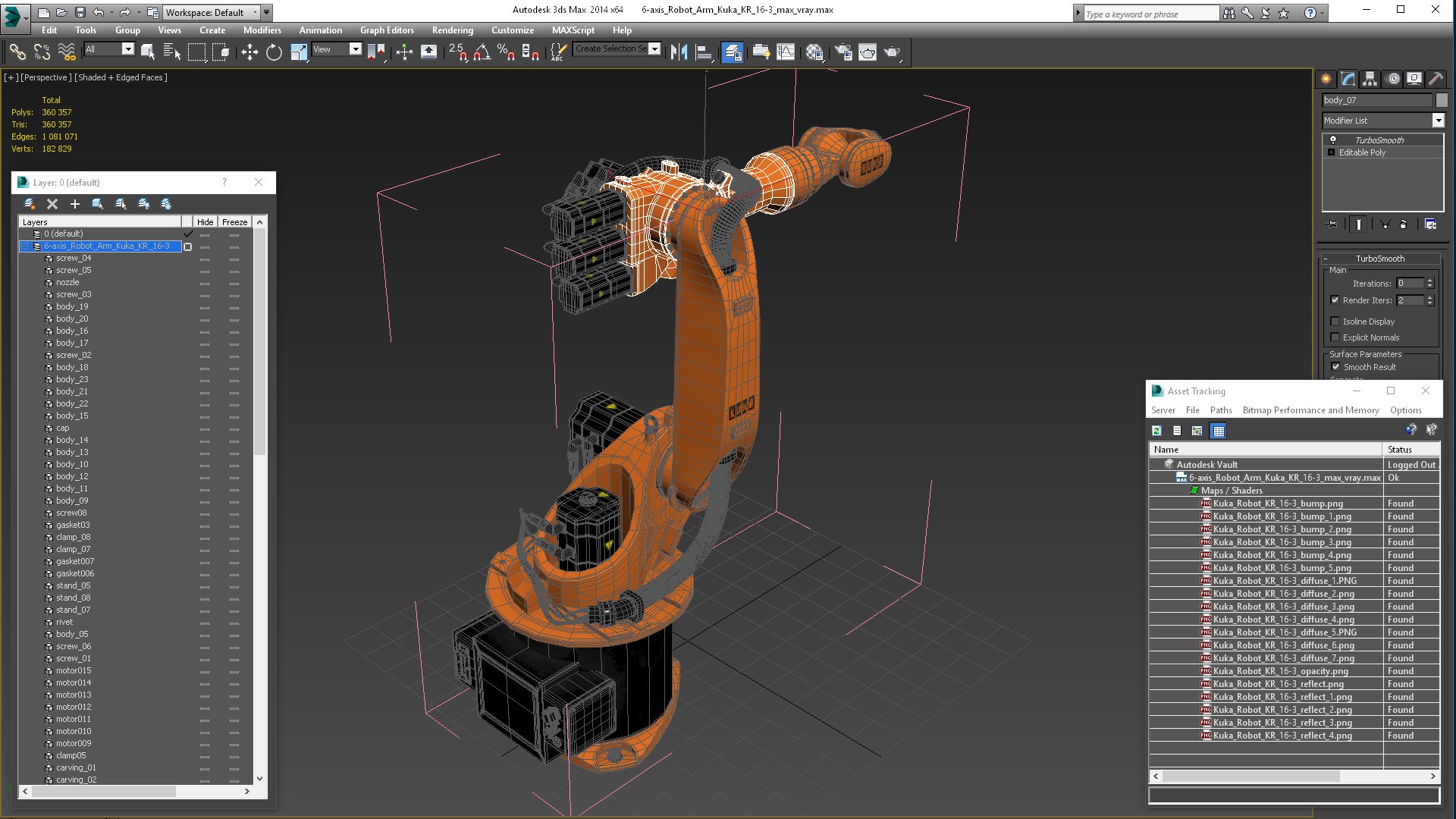The width and height of the screenshot is (1456, 819).
Task: Toggle the Angle Snap icon
Action: [x=482, y=52]
